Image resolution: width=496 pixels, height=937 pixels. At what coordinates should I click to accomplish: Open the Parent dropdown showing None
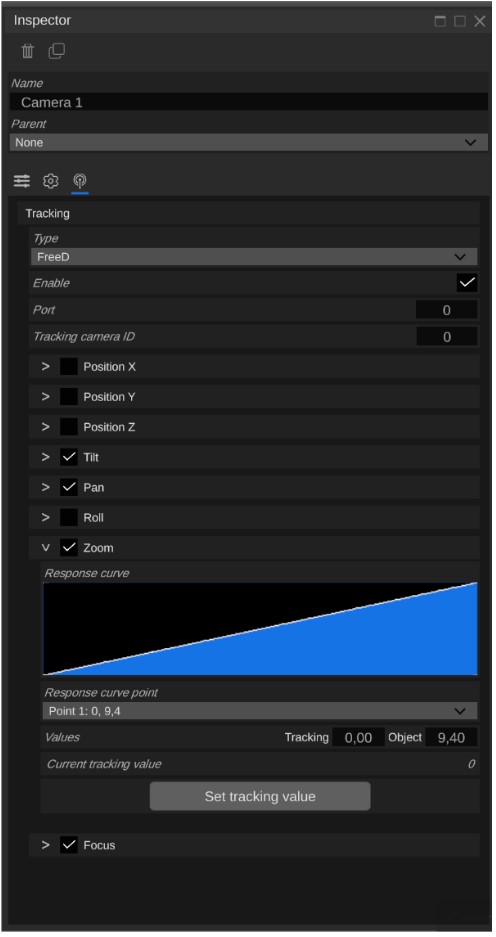point(249,143)
